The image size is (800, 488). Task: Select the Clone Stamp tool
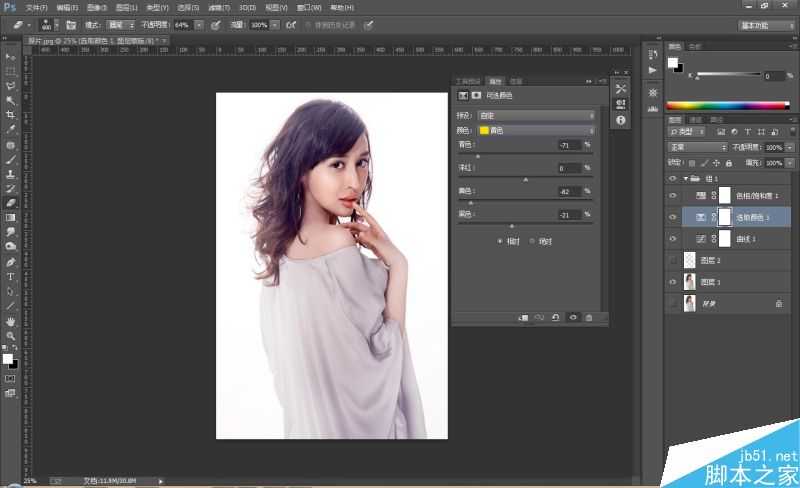tap(11, 173)
